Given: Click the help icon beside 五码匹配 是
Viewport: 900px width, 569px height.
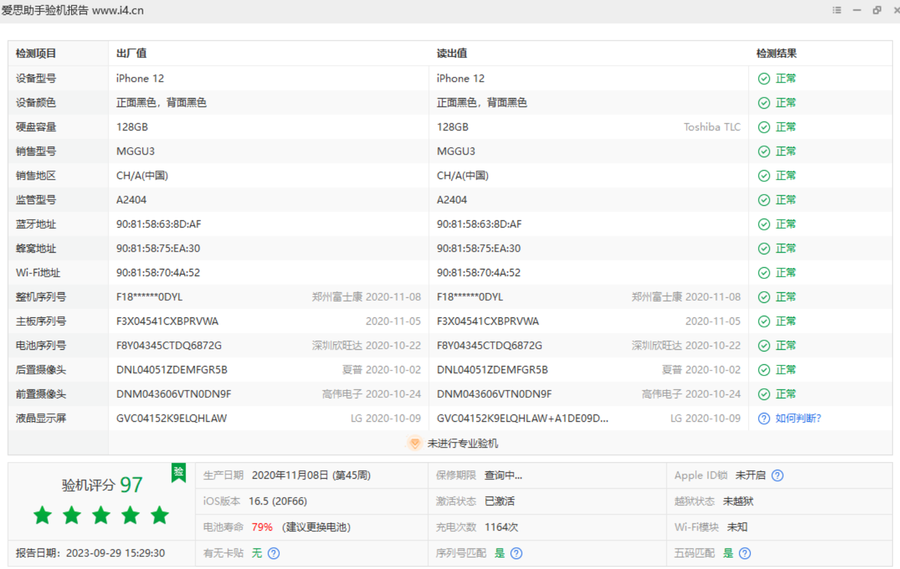Looking at the screenshot, I should click(x=744, y=553).
